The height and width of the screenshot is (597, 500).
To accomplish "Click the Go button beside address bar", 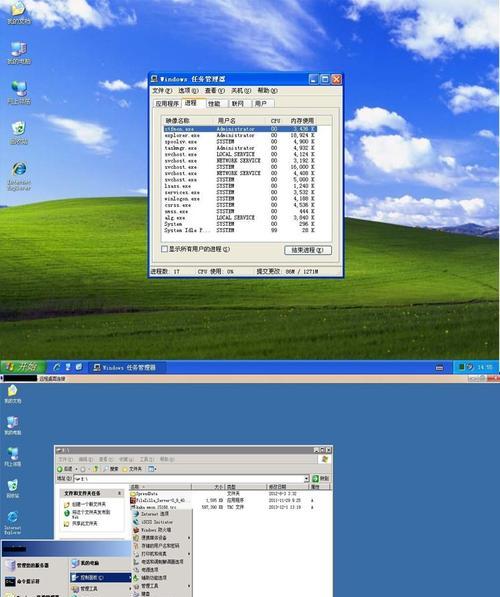I will (321, 479).
